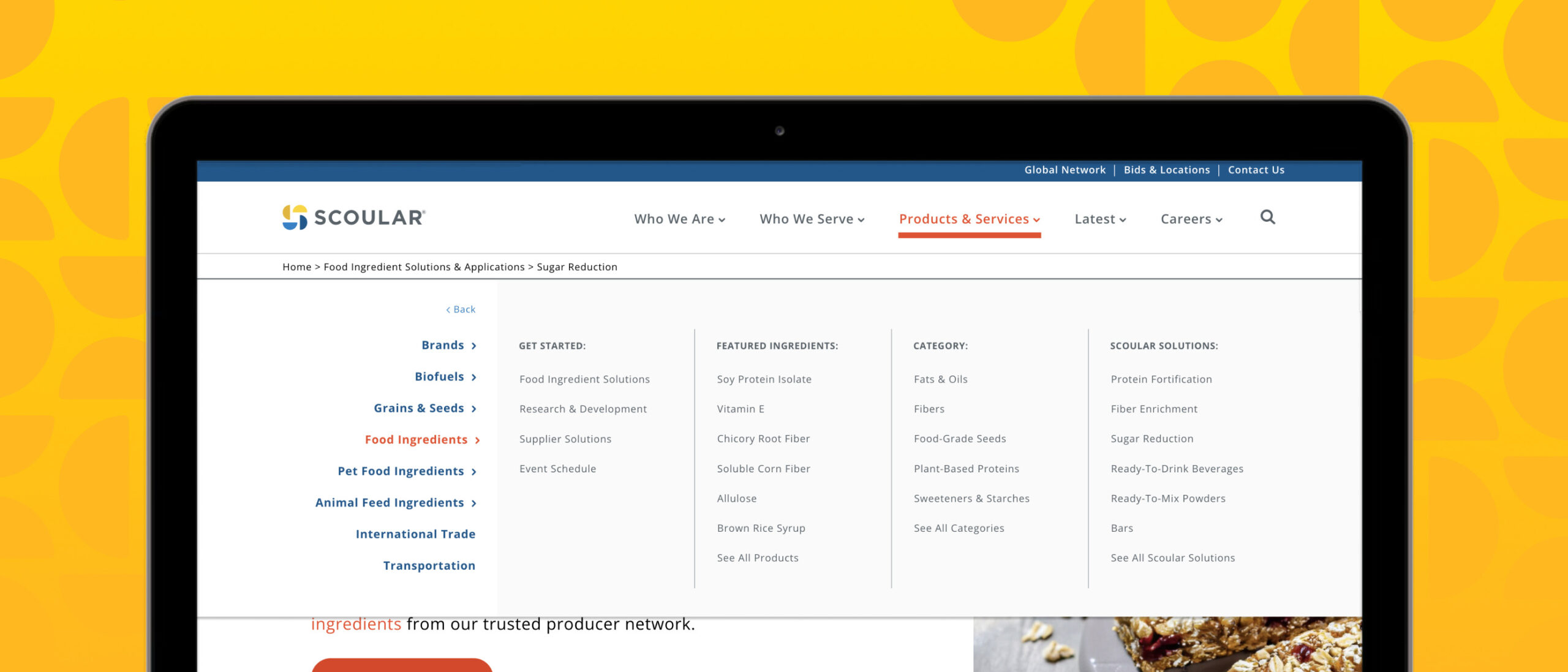Navigate Back using the Back link
The width and height of the screenshot is (1568, 672).
461,309
